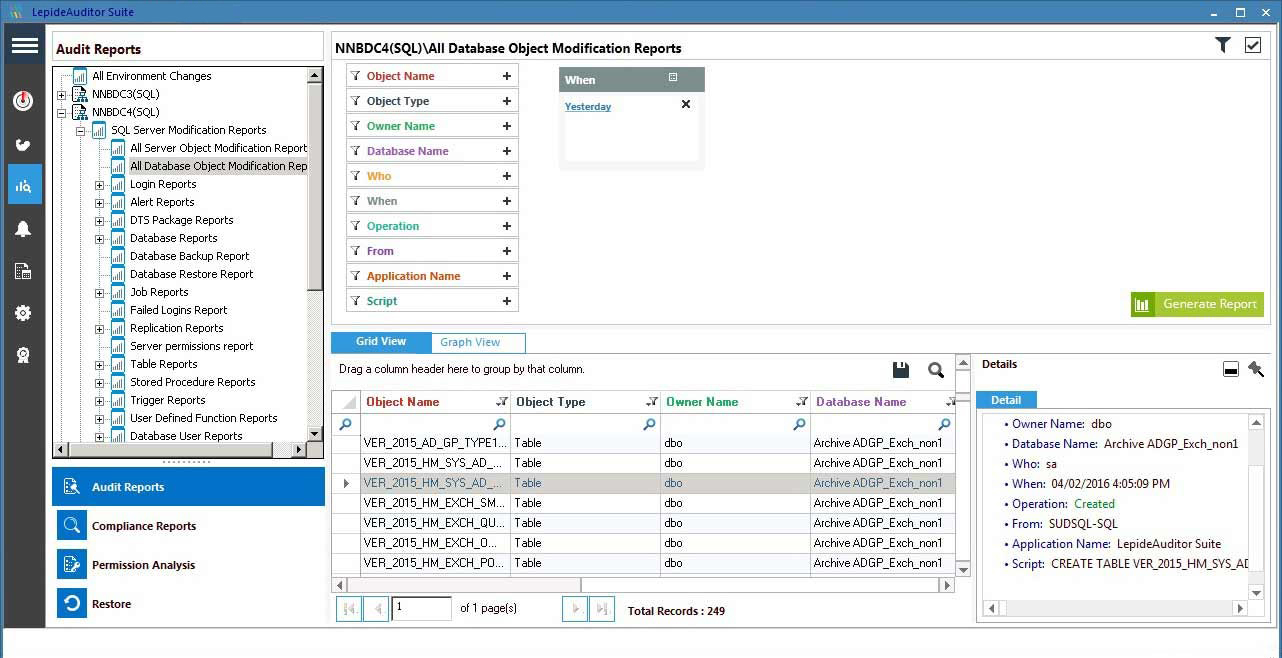Select Server permissions report tree item

tap(191, 346)
